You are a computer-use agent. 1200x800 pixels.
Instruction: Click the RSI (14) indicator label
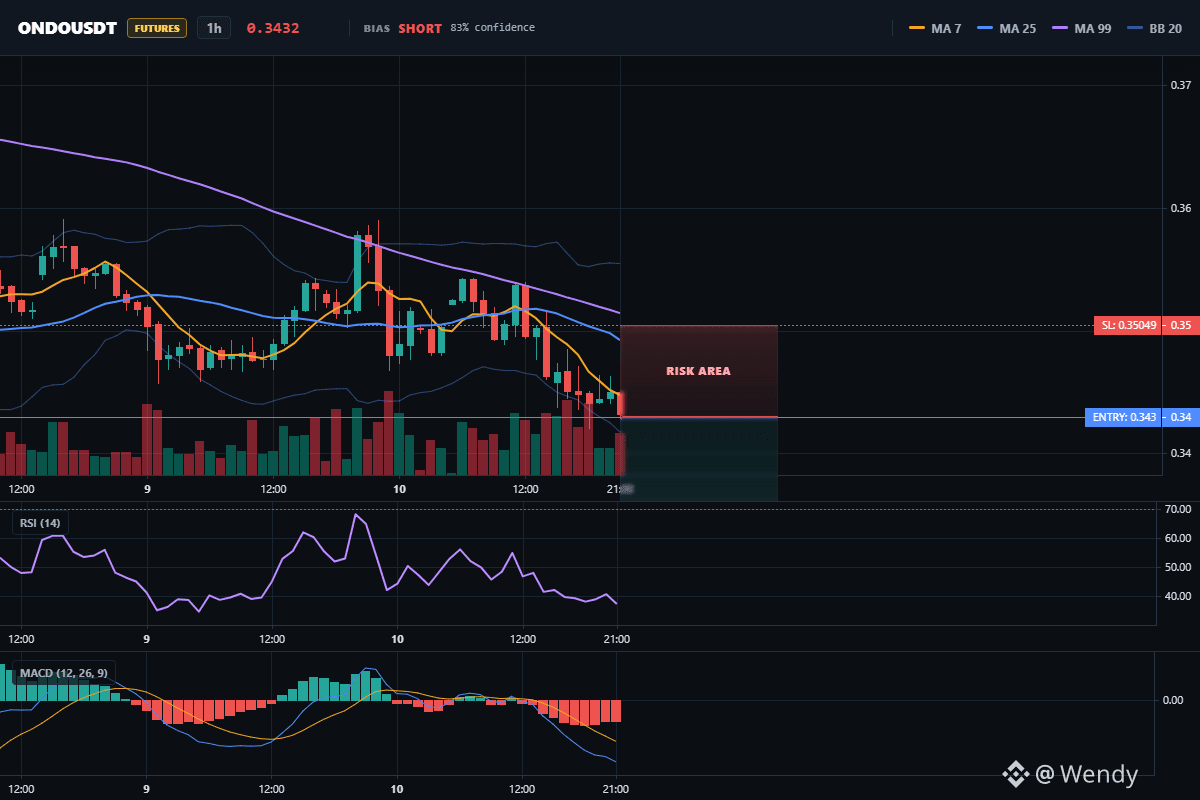coord(42,523)
